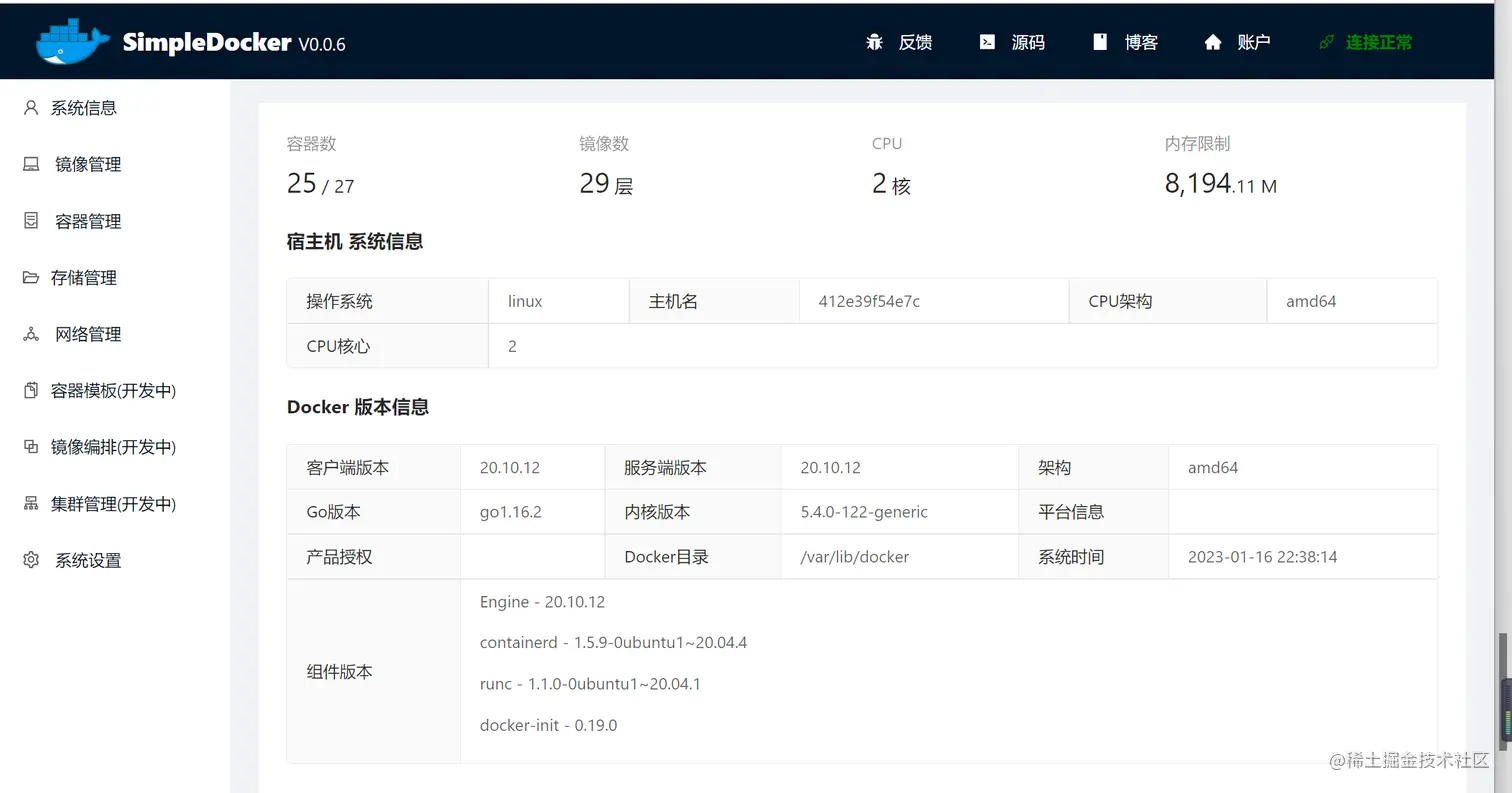Click the SimpleDocker title text
The width and height of the screenshot is (1512, 793).
tap(207, 42)
